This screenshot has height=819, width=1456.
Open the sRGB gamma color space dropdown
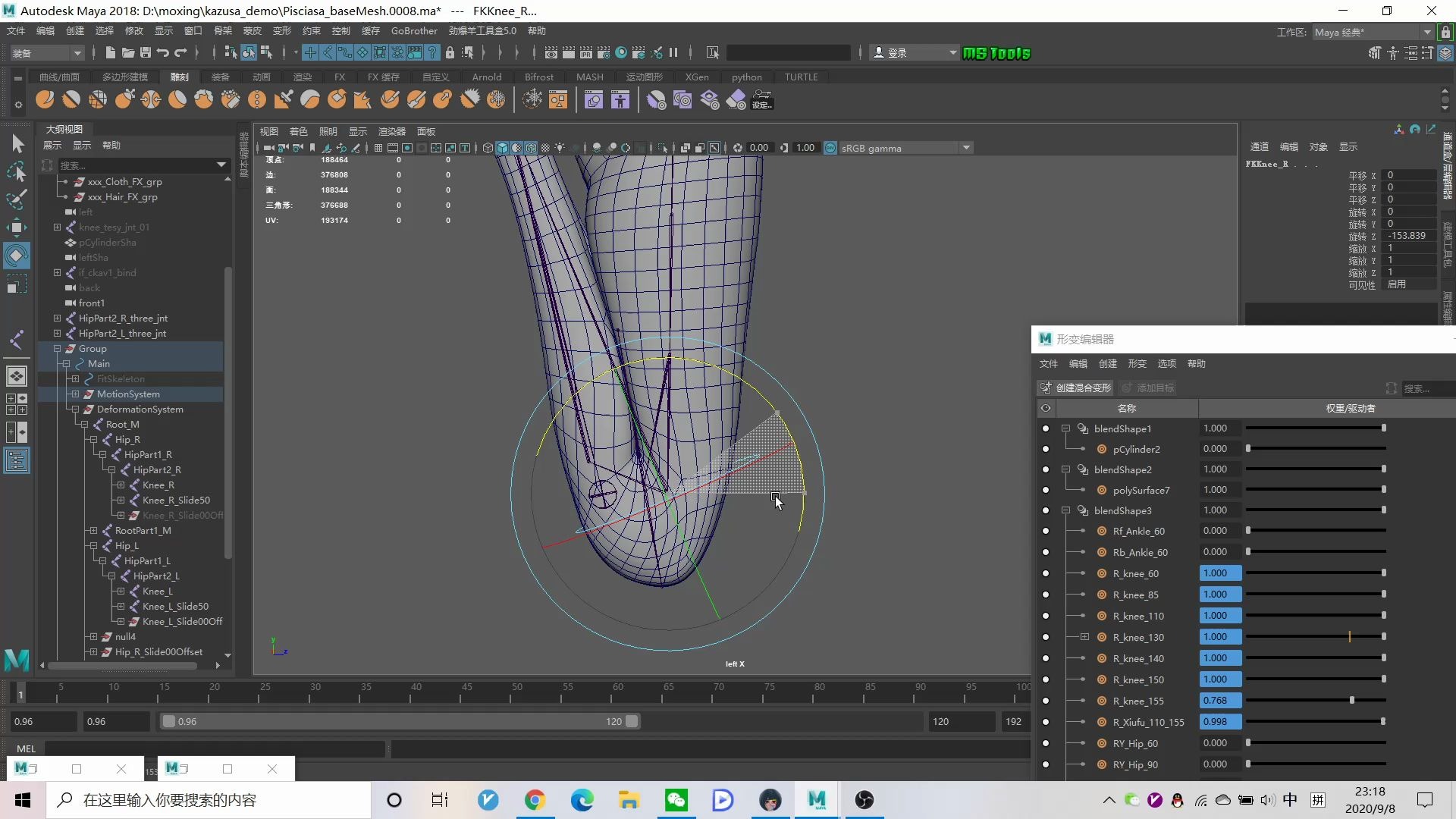pos(966,148)
